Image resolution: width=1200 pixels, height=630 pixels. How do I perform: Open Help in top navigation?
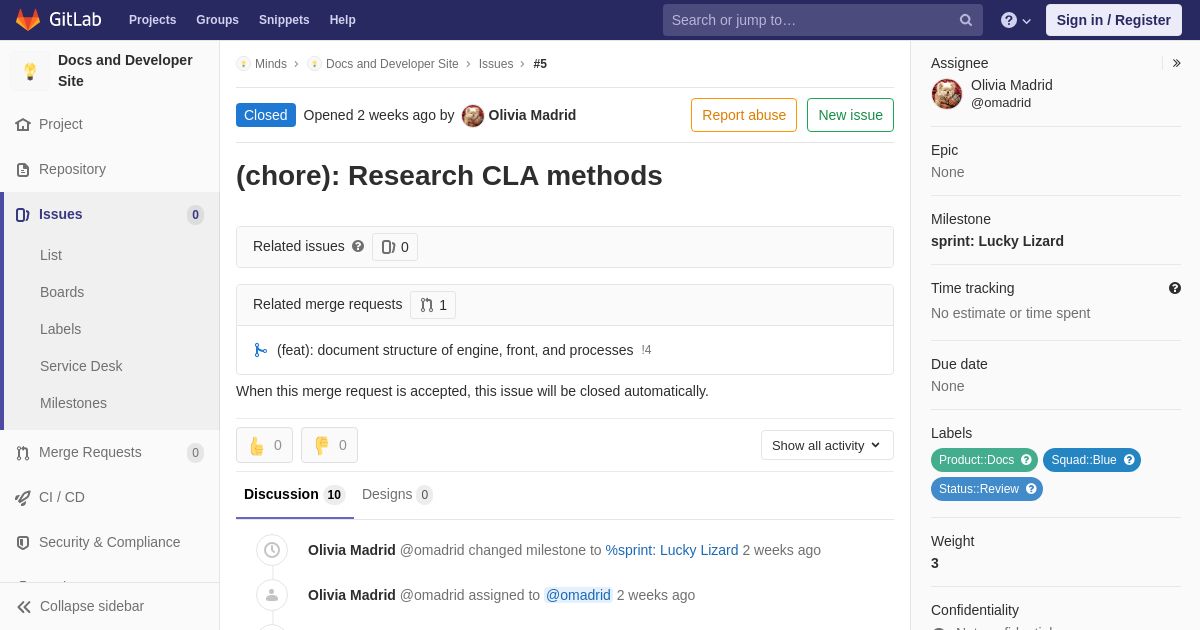[343, 20]
